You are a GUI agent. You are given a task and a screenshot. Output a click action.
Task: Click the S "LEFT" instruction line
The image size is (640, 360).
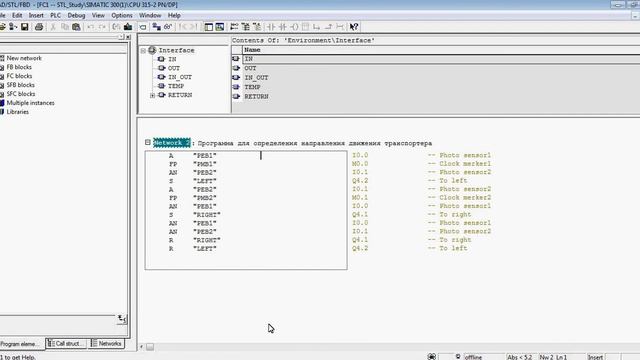click(193, 181)
